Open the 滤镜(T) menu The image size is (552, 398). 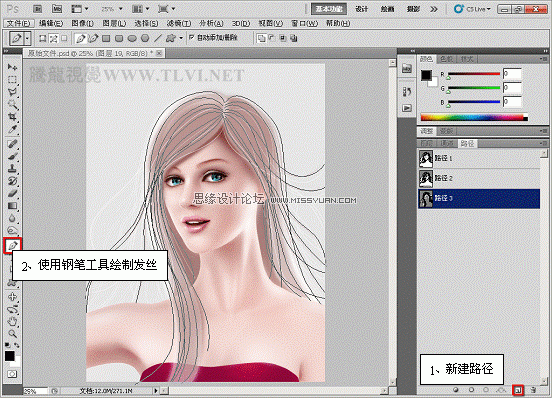point(179,23)
